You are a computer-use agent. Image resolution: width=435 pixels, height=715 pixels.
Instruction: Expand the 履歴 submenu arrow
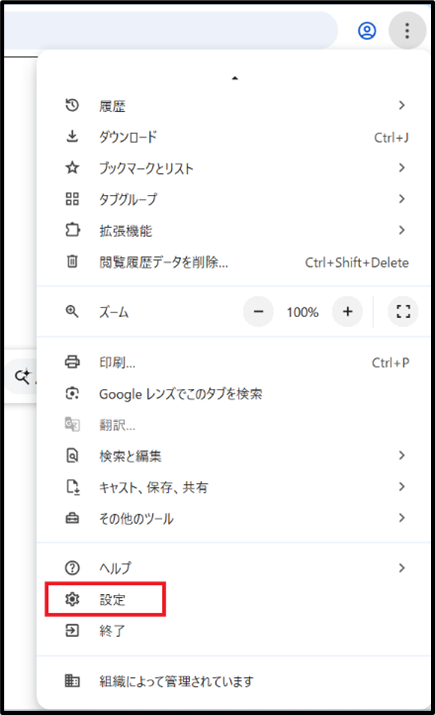402,105
